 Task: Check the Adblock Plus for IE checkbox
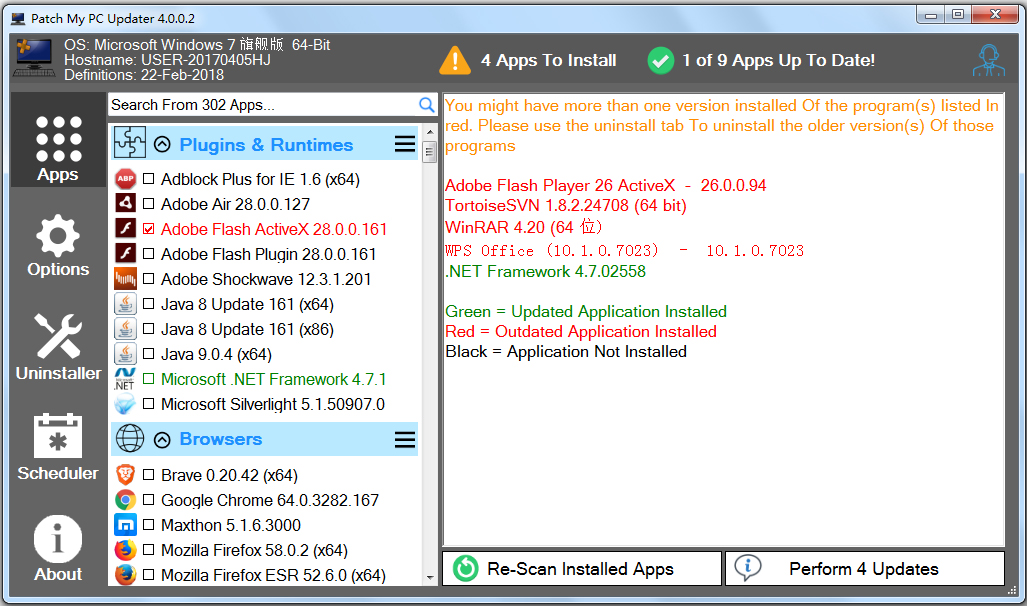[149, 179]
